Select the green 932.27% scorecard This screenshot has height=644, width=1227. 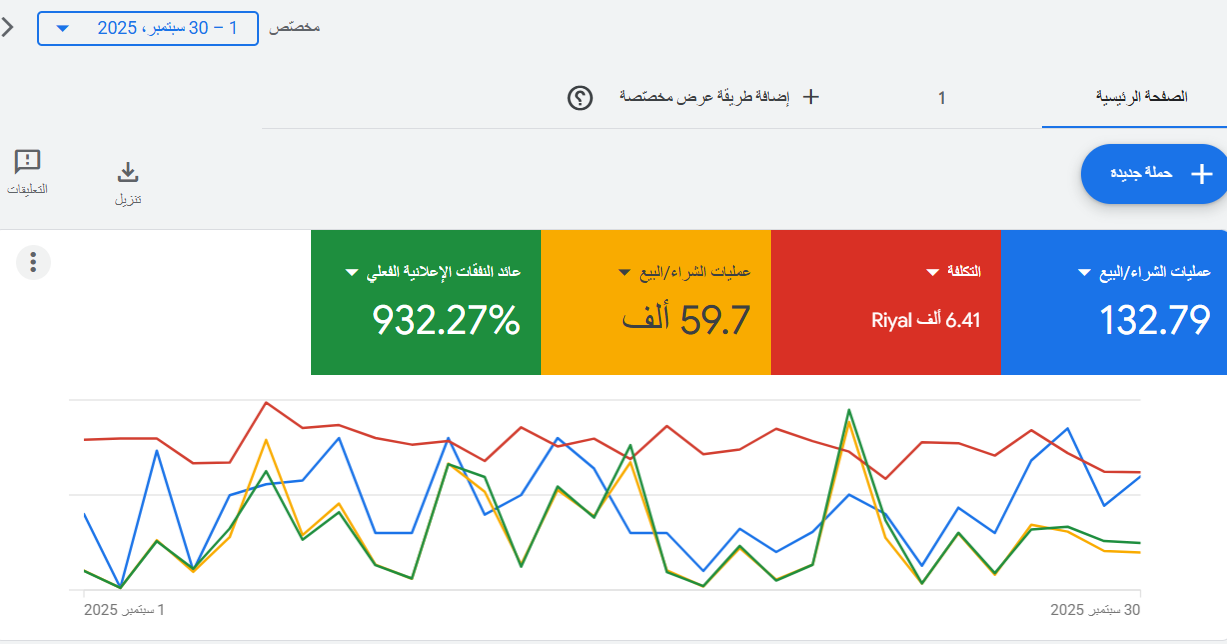426,302
